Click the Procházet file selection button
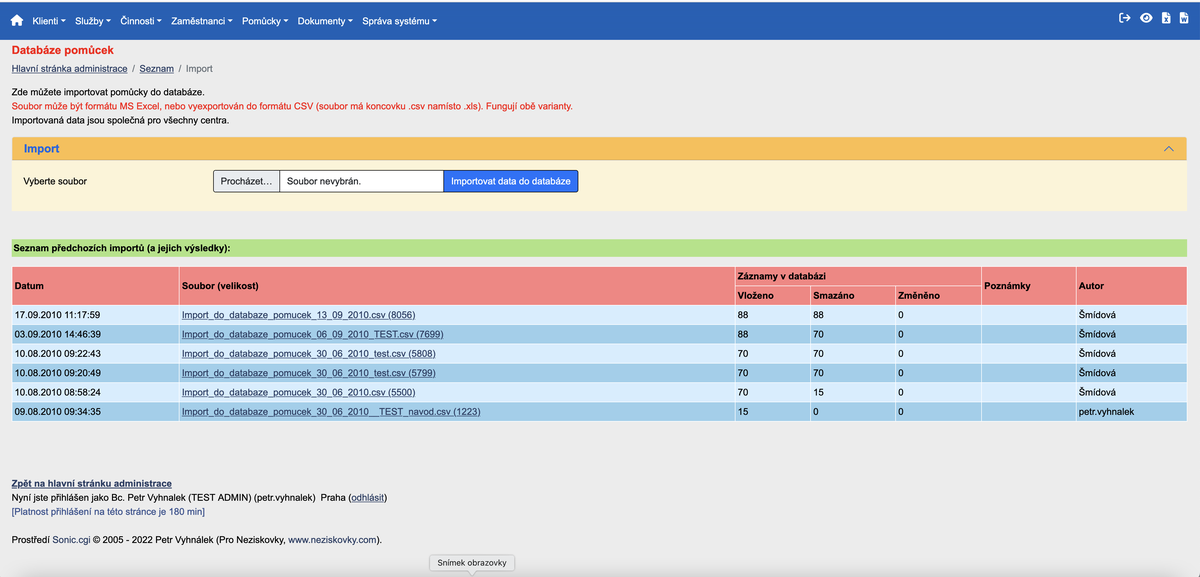The image size is (1200, 577). [x=245, y=181]
